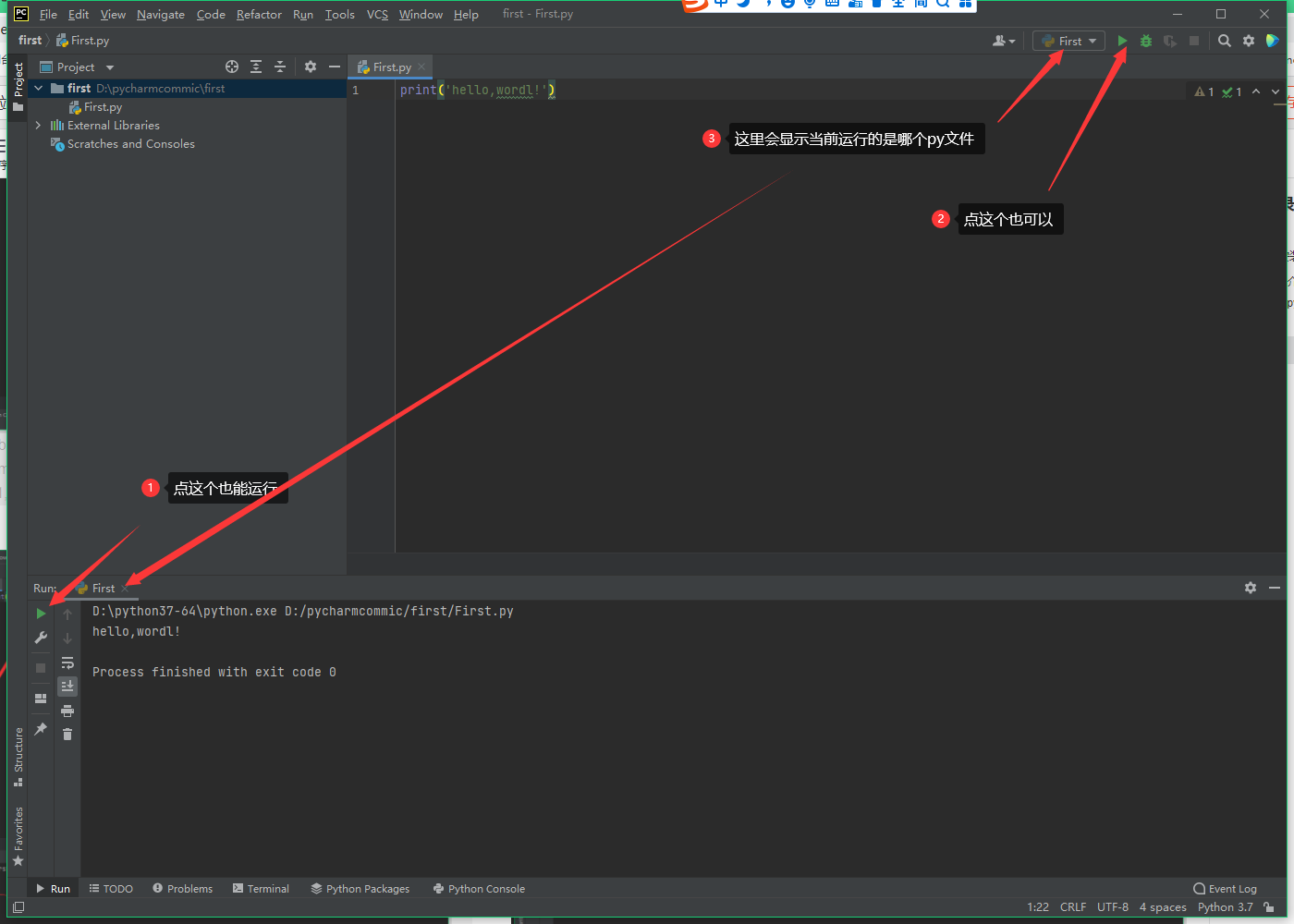Click the stop square in the Run panel

pos(41,667)
